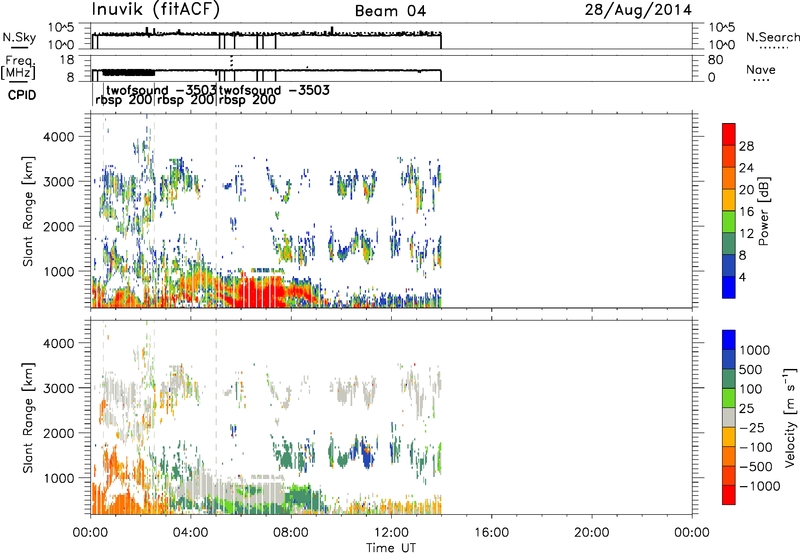
Task: Click the '-1000' label on the Velocity colorbar
Action: tap(759, 486)
